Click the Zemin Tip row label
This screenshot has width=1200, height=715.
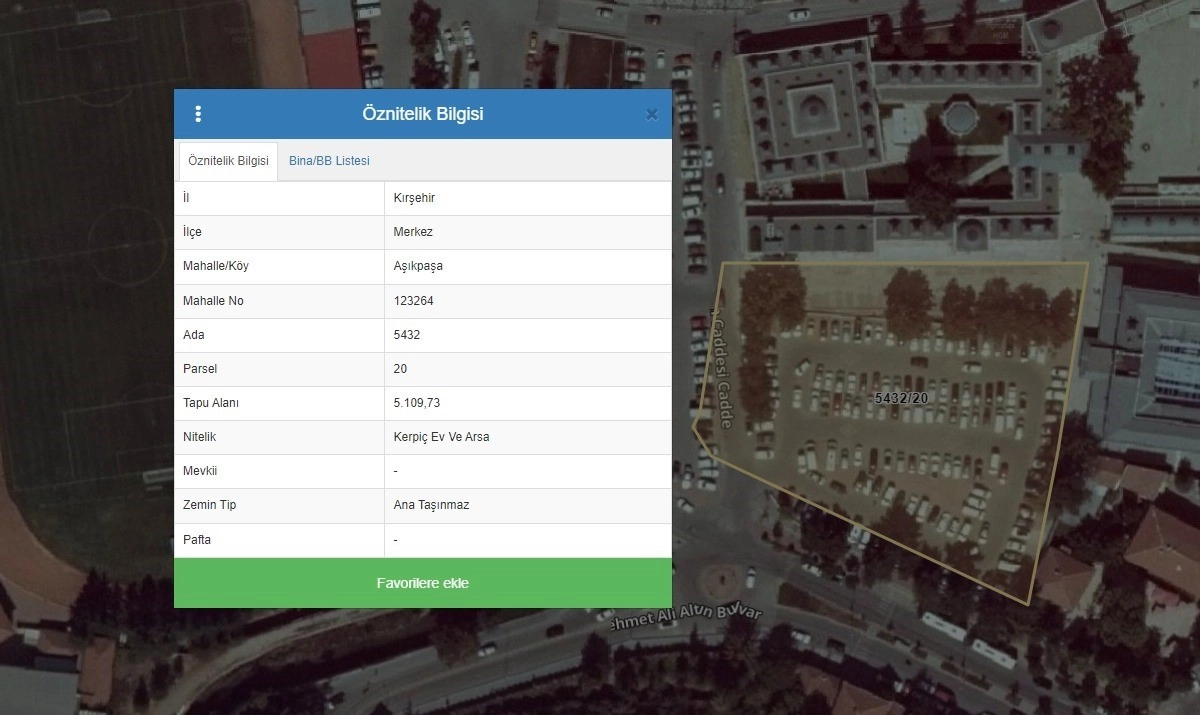tap(209, 505)
